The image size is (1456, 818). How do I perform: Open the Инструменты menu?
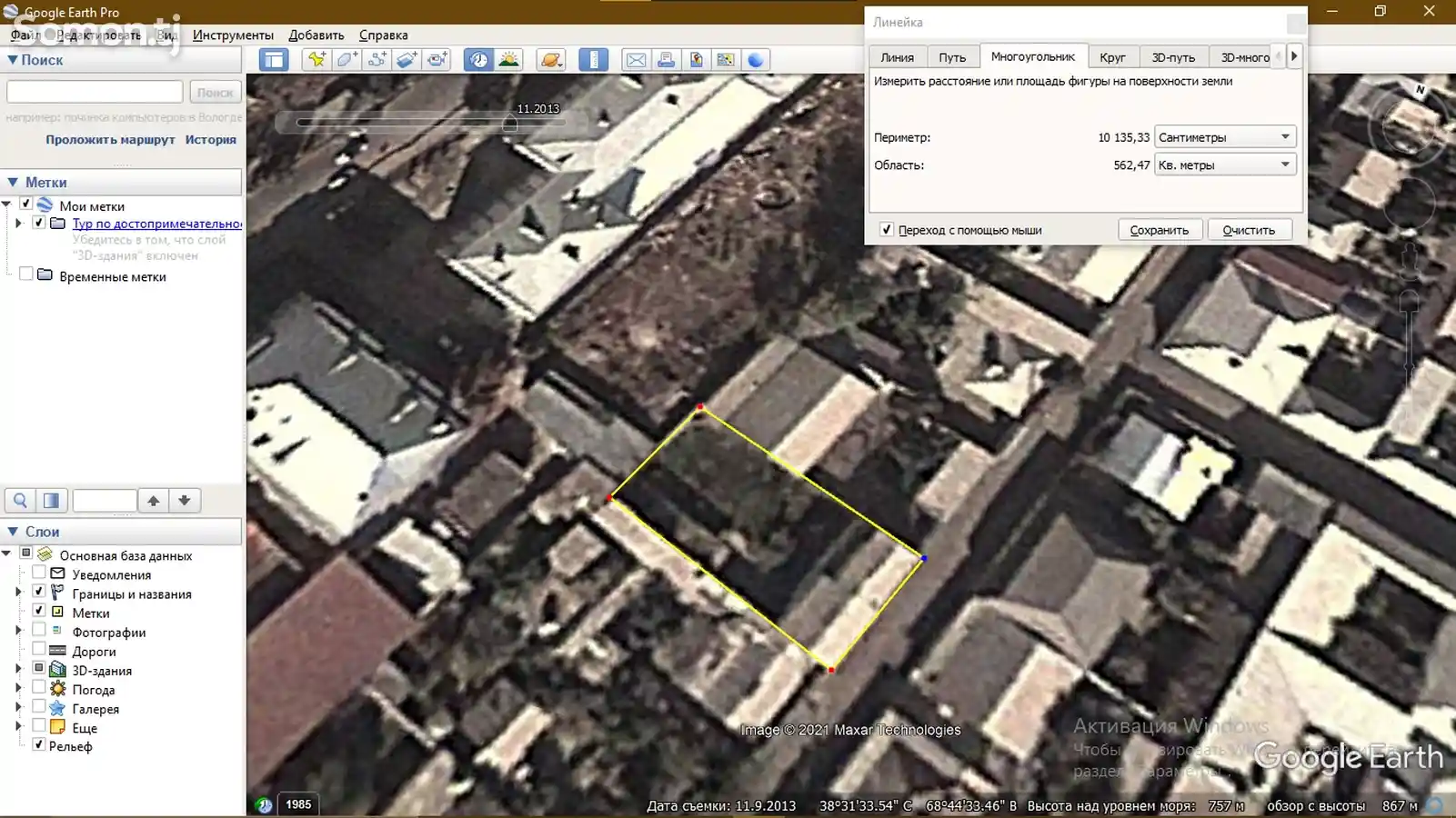pyautogui.click(x=233, y=35)
